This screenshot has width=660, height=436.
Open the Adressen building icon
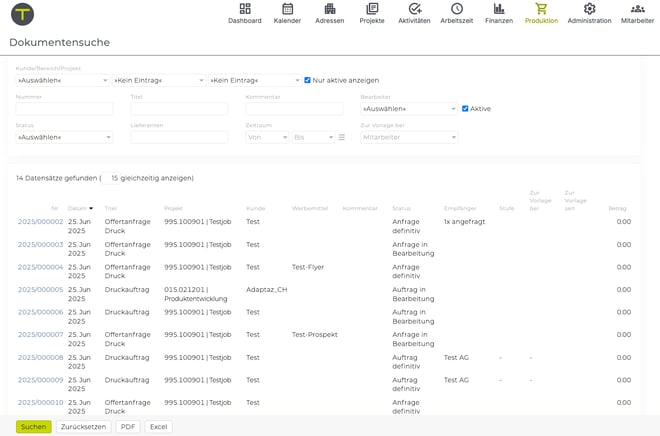coord(330,9)
